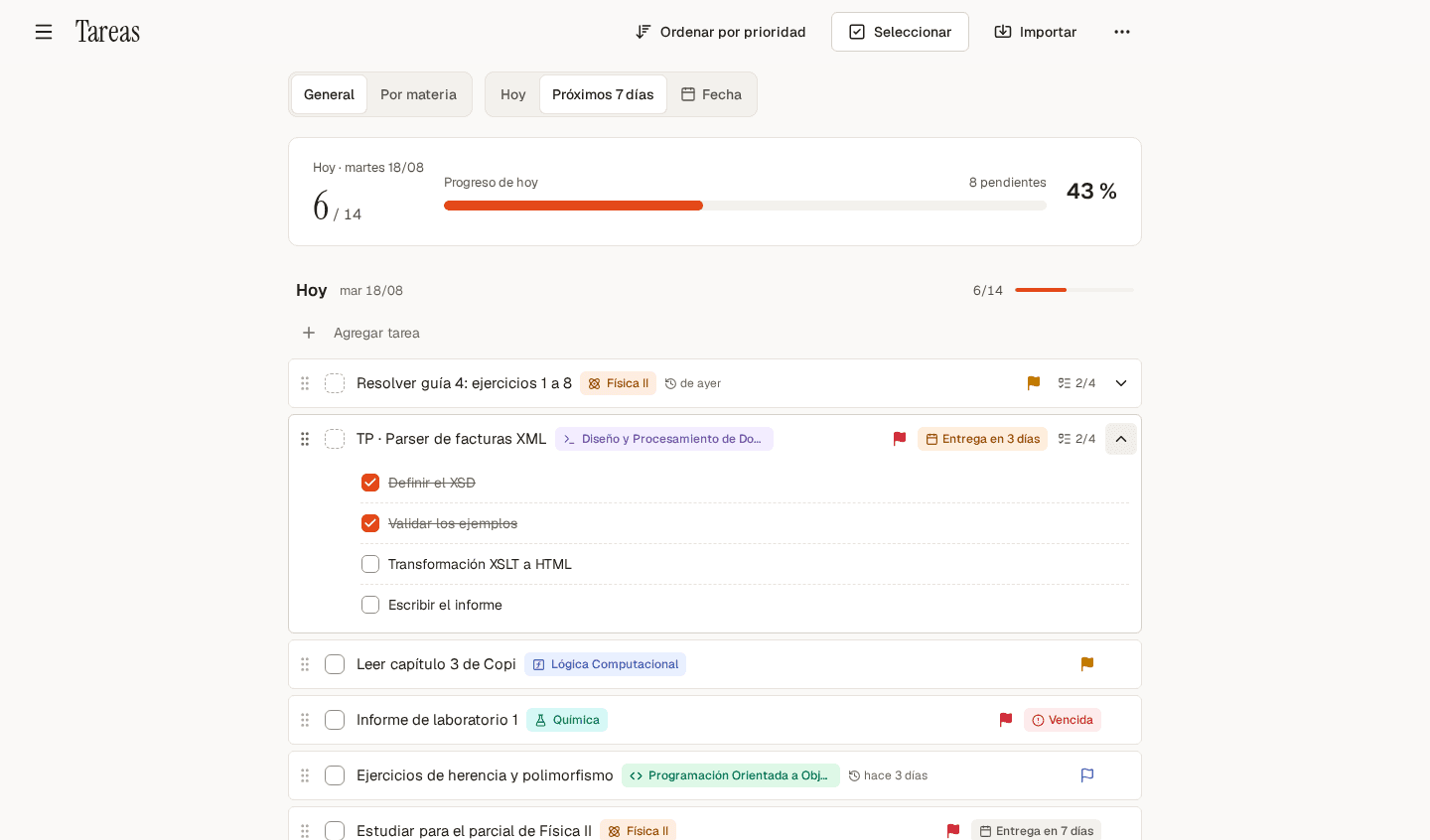Click the drag handle of Leer capítulo 3
Screen dimensions: 1430x840
[x=305, y=664]
